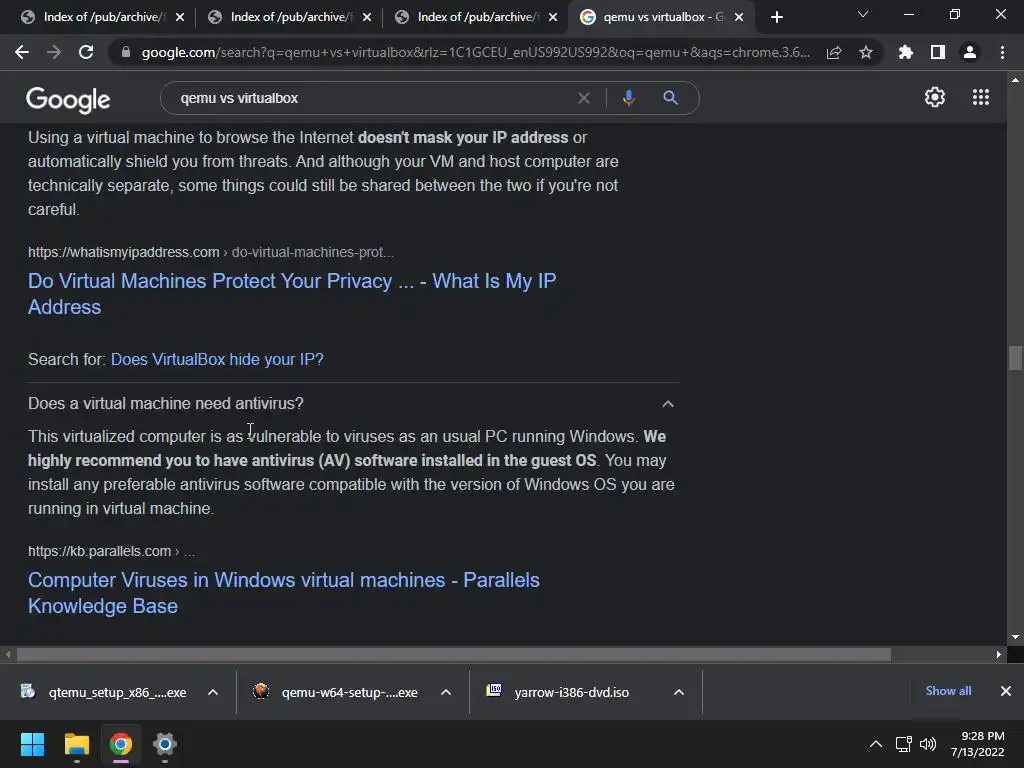The width and height of the screenshot is (1024, 768).
Task: Click the vertical scrollbar thumb
Action: click(1015, 358)
